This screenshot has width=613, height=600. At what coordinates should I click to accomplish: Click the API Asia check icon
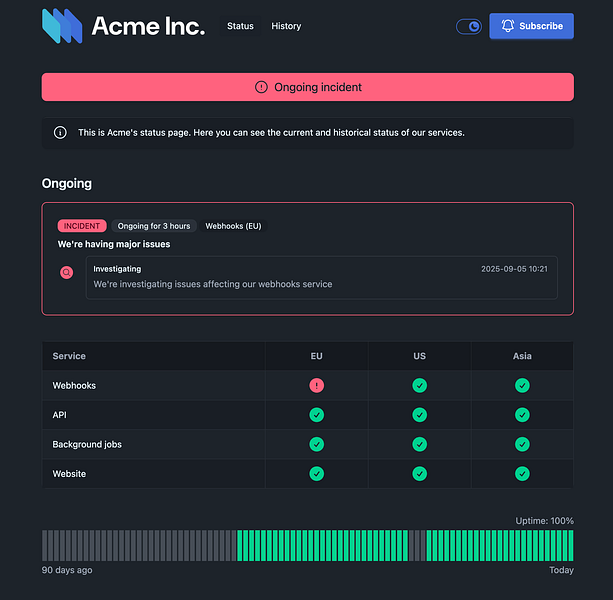tap(522, 415)
